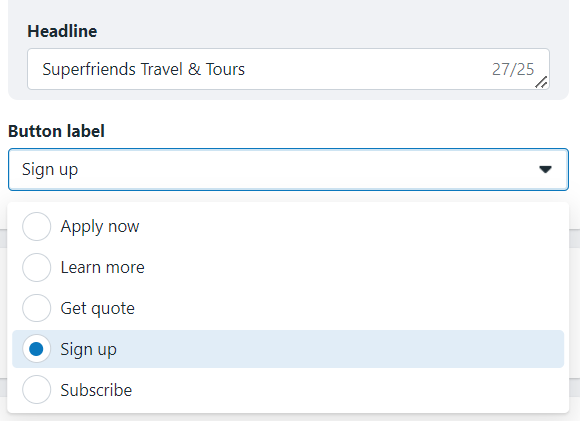Viewport: 580px width, 421px height.
Task: Click the highlighted Sign up menu row
Action: [x=288, y=349]
